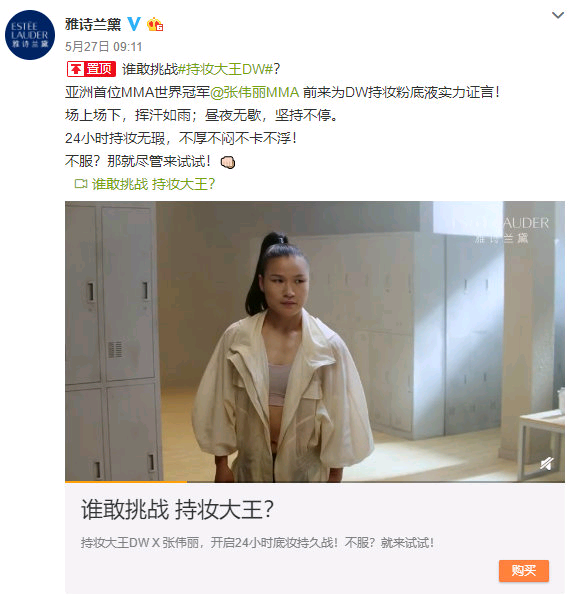Image resolution: width=578 pixels, height=597 pixels.
Task: Toggle the video mute speaker icon
Action: tap(547, 463)
